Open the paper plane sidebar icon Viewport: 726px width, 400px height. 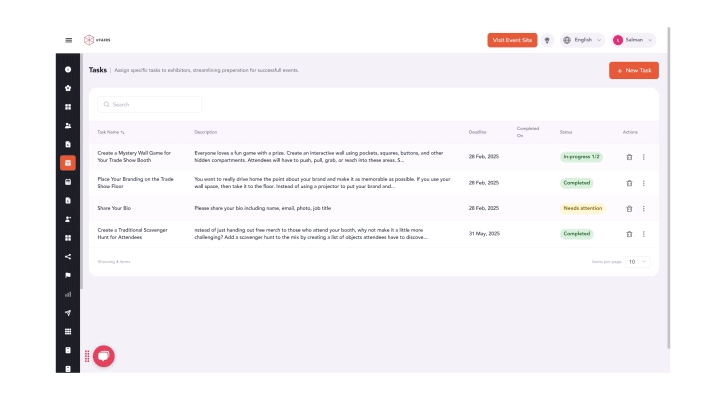click(68, 313)
